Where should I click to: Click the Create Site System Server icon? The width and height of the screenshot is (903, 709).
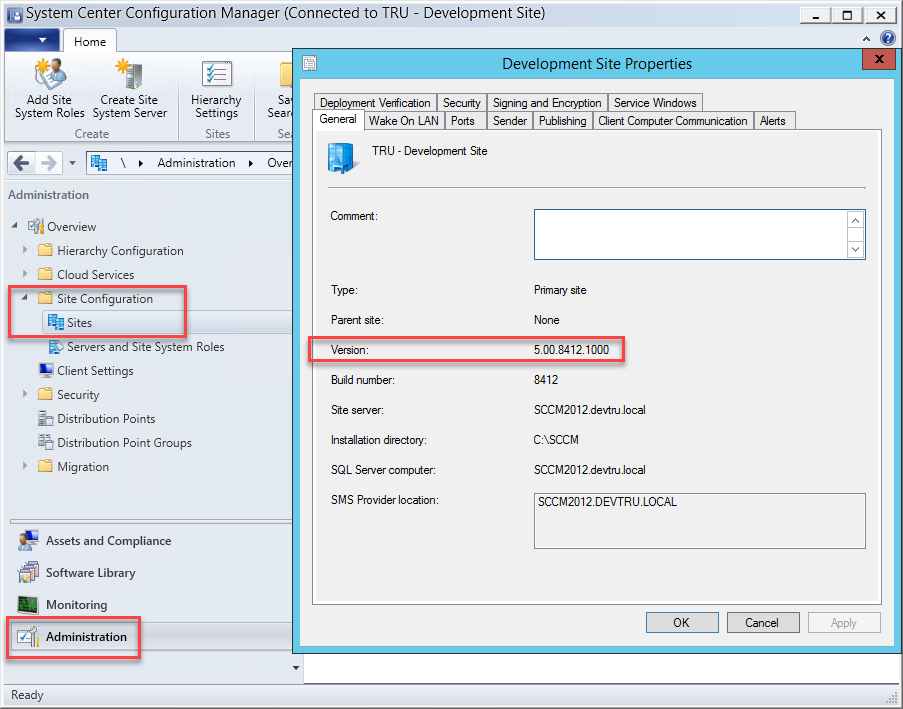click(x=129, y=74)
